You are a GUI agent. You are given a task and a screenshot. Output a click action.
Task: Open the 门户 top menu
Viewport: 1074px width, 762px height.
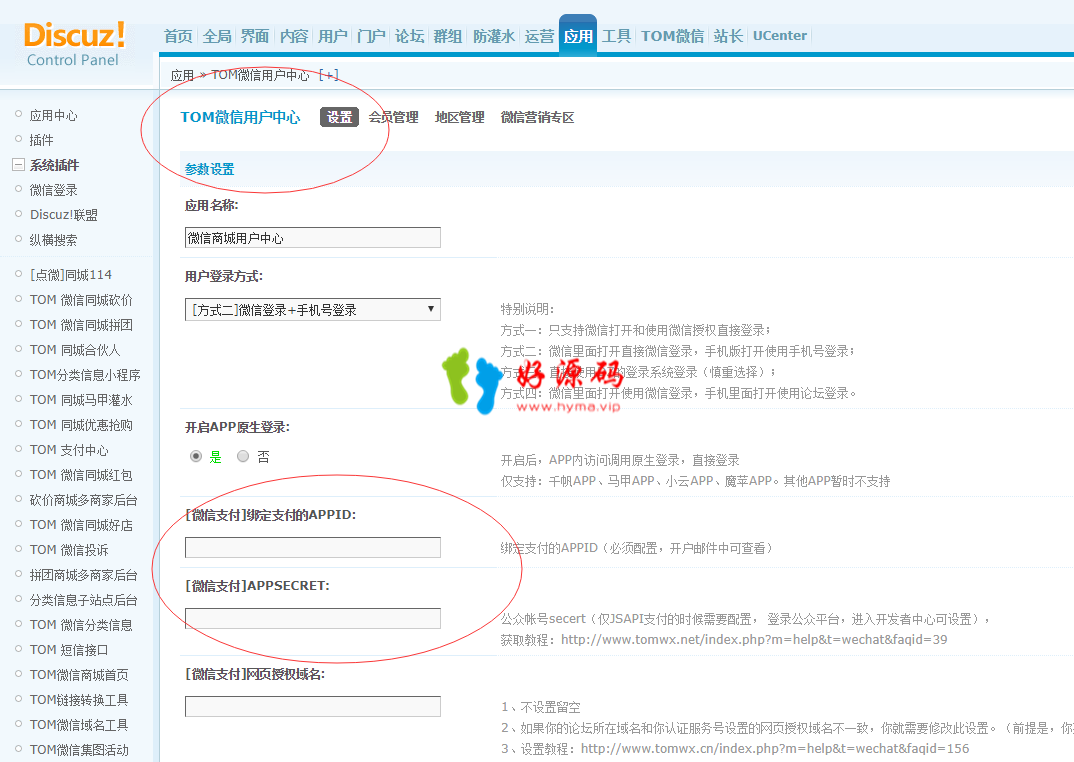click(371, 36)
